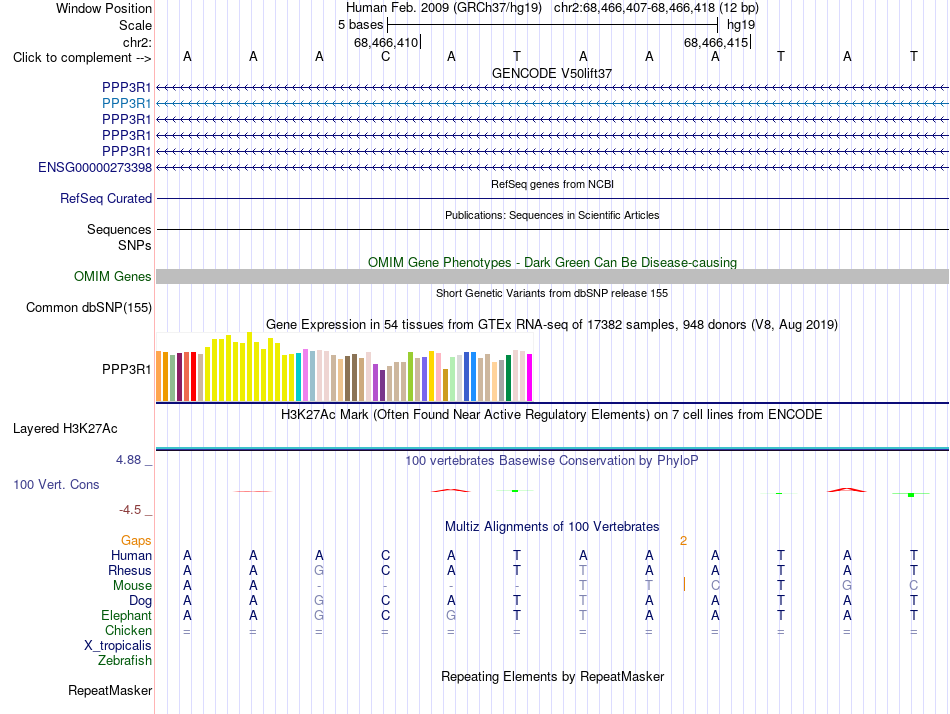Click the orange insertion bar in the Mouse row
This screenshot has height=714, width=950.
[x=684, y=584]
